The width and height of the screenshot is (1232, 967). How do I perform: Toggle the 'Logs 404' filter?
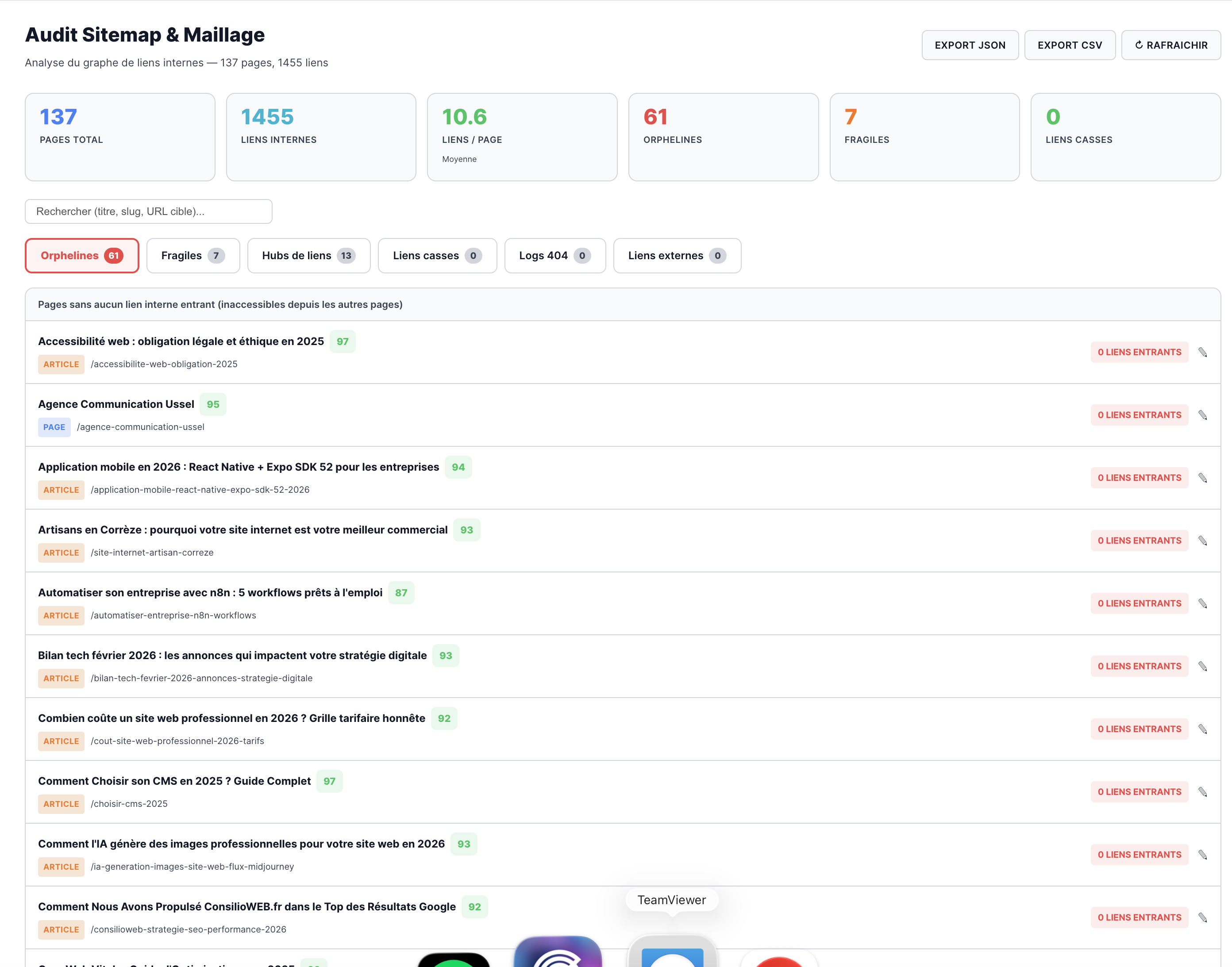(x=554, y=255)
